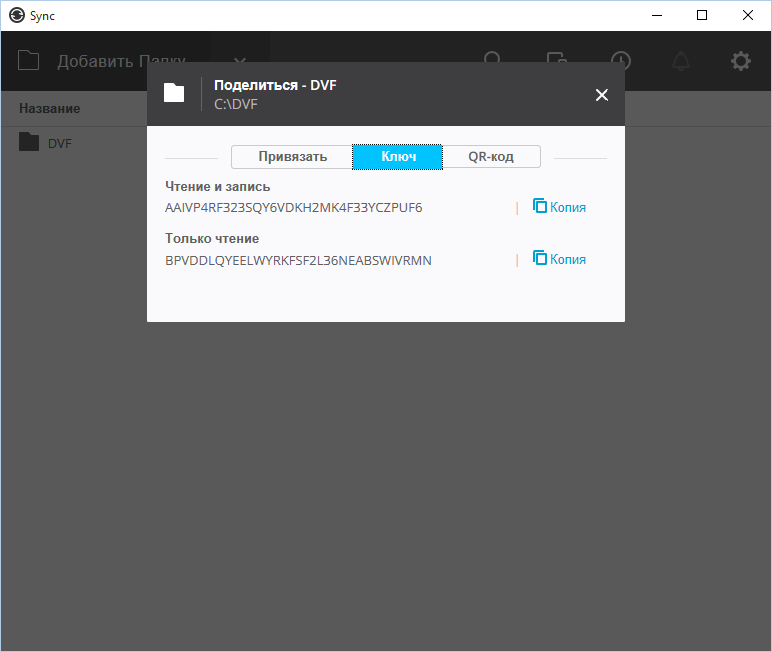Image resolution: width=772 pixels, height=652 pixels.
Task: Click the read-write key starting with AAIVP4RF
Action: coord(293,208)
